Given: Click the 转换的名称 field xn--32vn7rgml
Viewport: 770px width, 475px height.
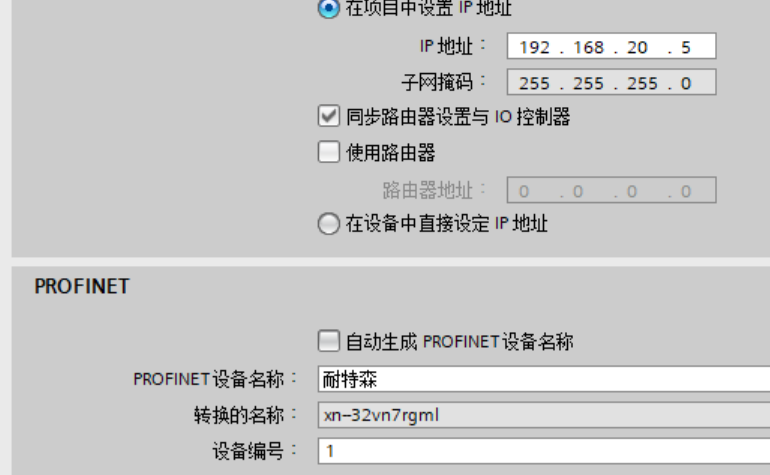Looking at the screenshot, I should (544, 415).
